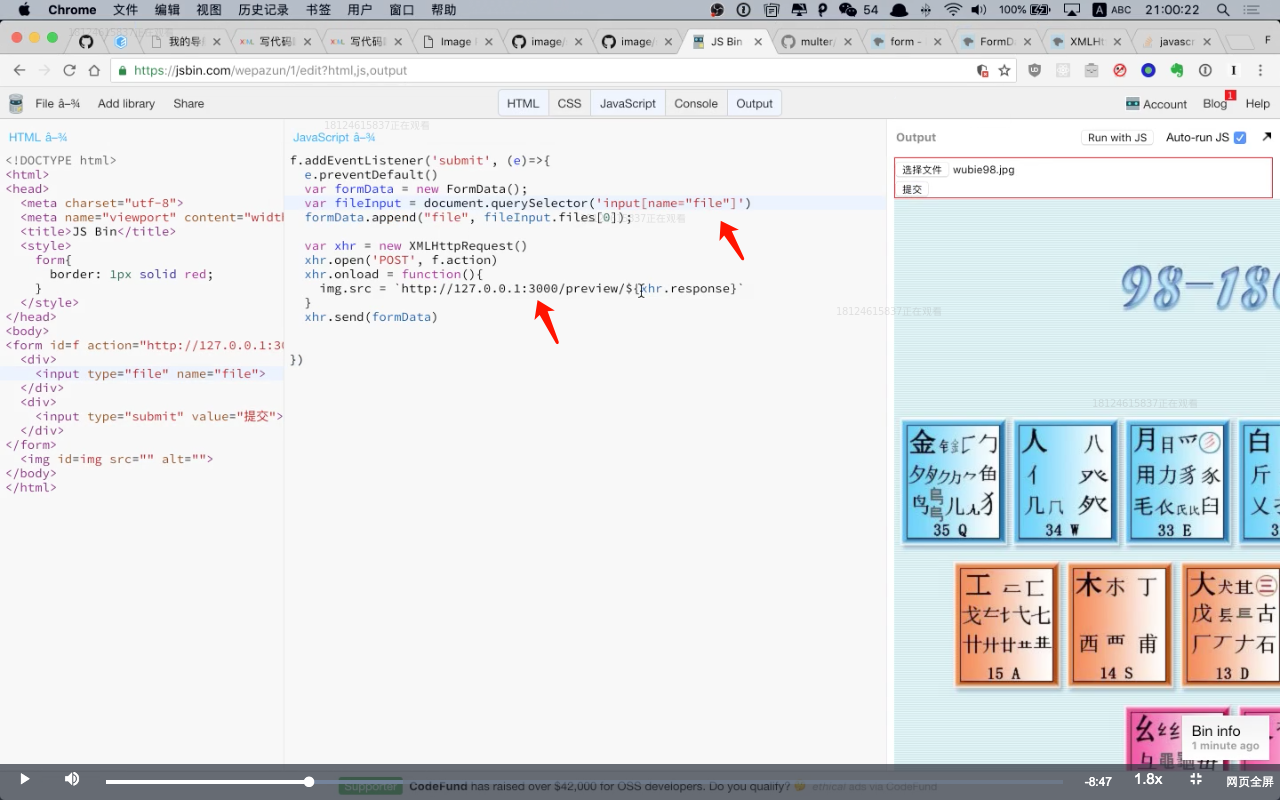Toggle the CSS panel
Viewport: 1280px width, 800px height.
(x=569, y=103)
